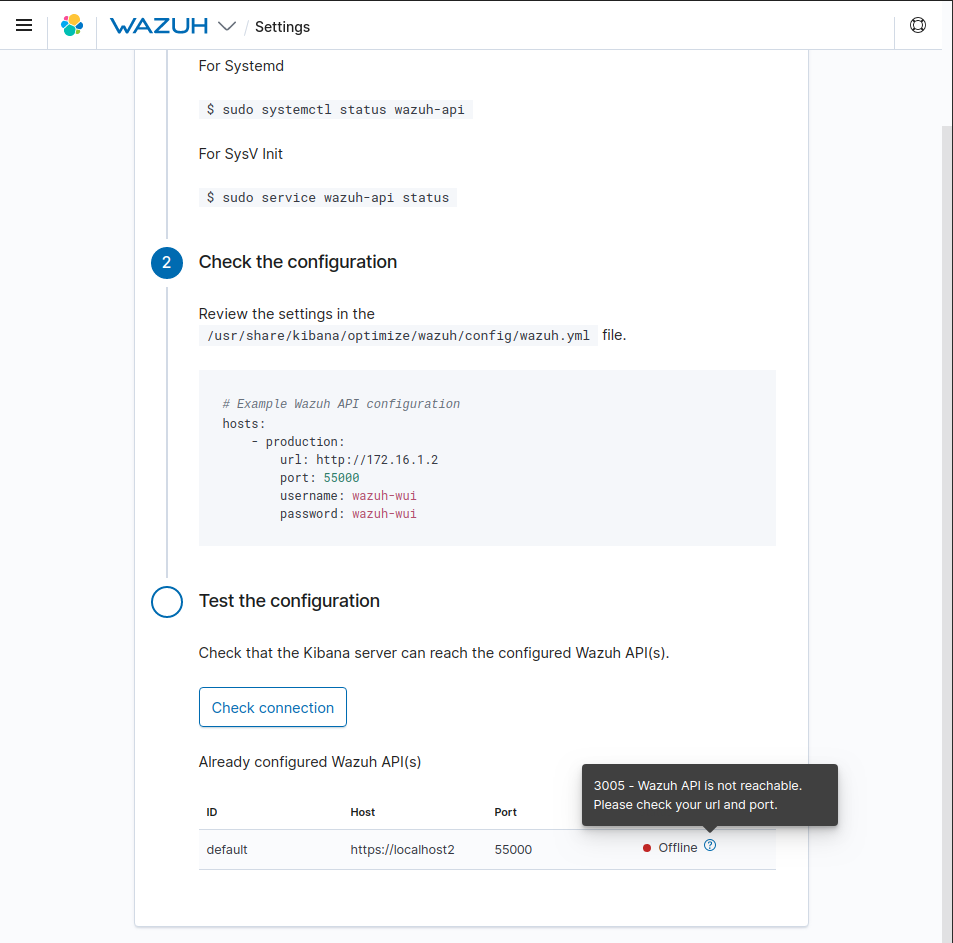Click the red Offline status dot
Image resolution: width=953 pixels, height=943 pixels.
pos(649,848)
